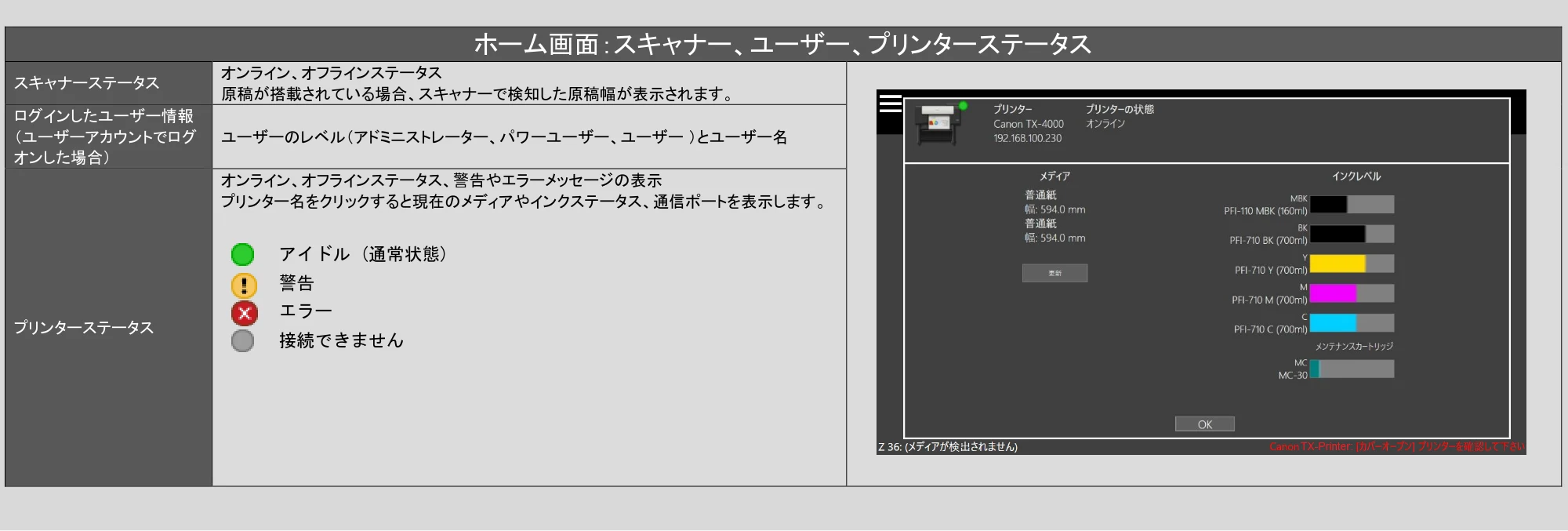1568x531 pixels.
Task: Click the MC-30 maintenance cartridge bar
Action: [1352, 369]
